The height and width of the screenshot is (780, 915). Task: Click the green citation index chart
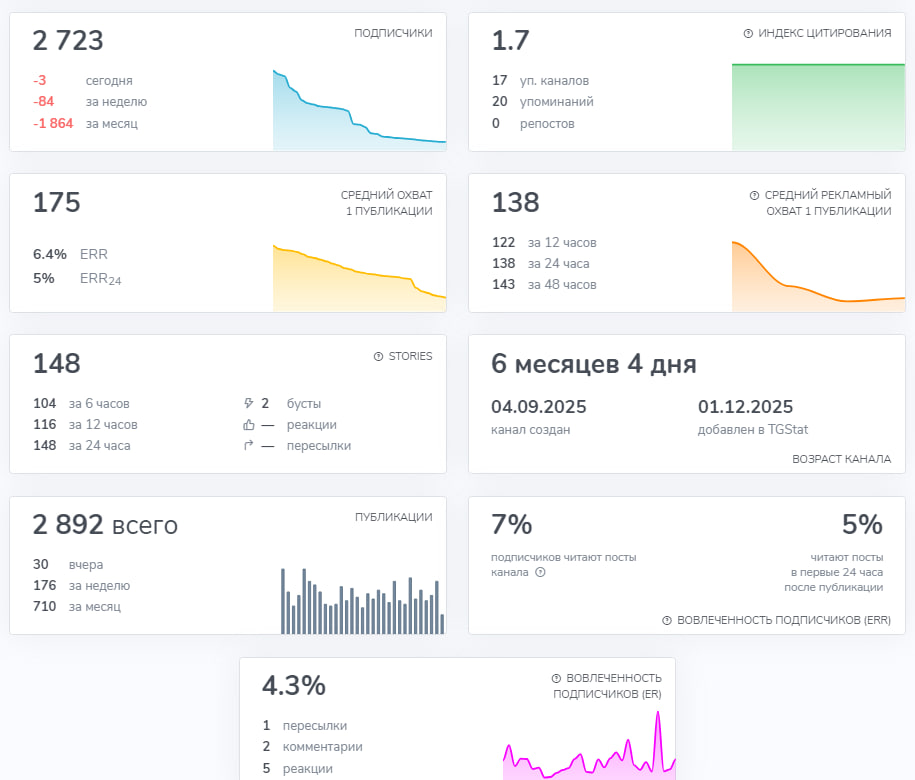click(817, 105)
